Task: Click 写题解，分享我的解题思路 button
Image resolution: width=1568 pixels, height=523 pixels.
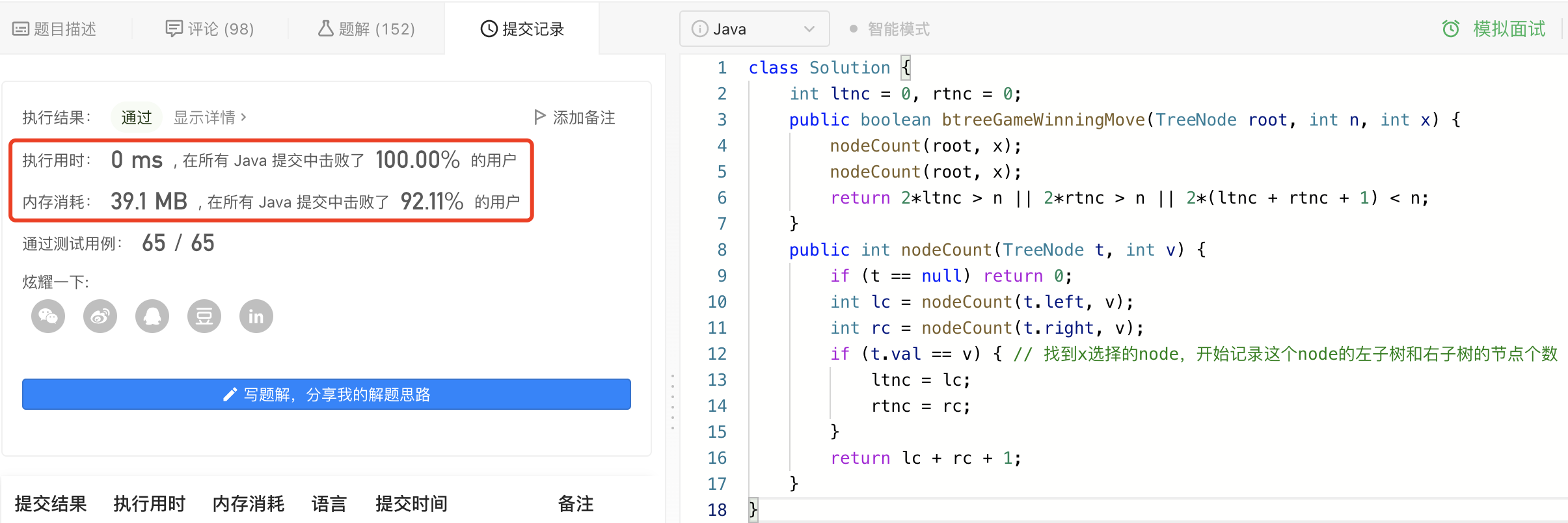Action: coord(327,395)
